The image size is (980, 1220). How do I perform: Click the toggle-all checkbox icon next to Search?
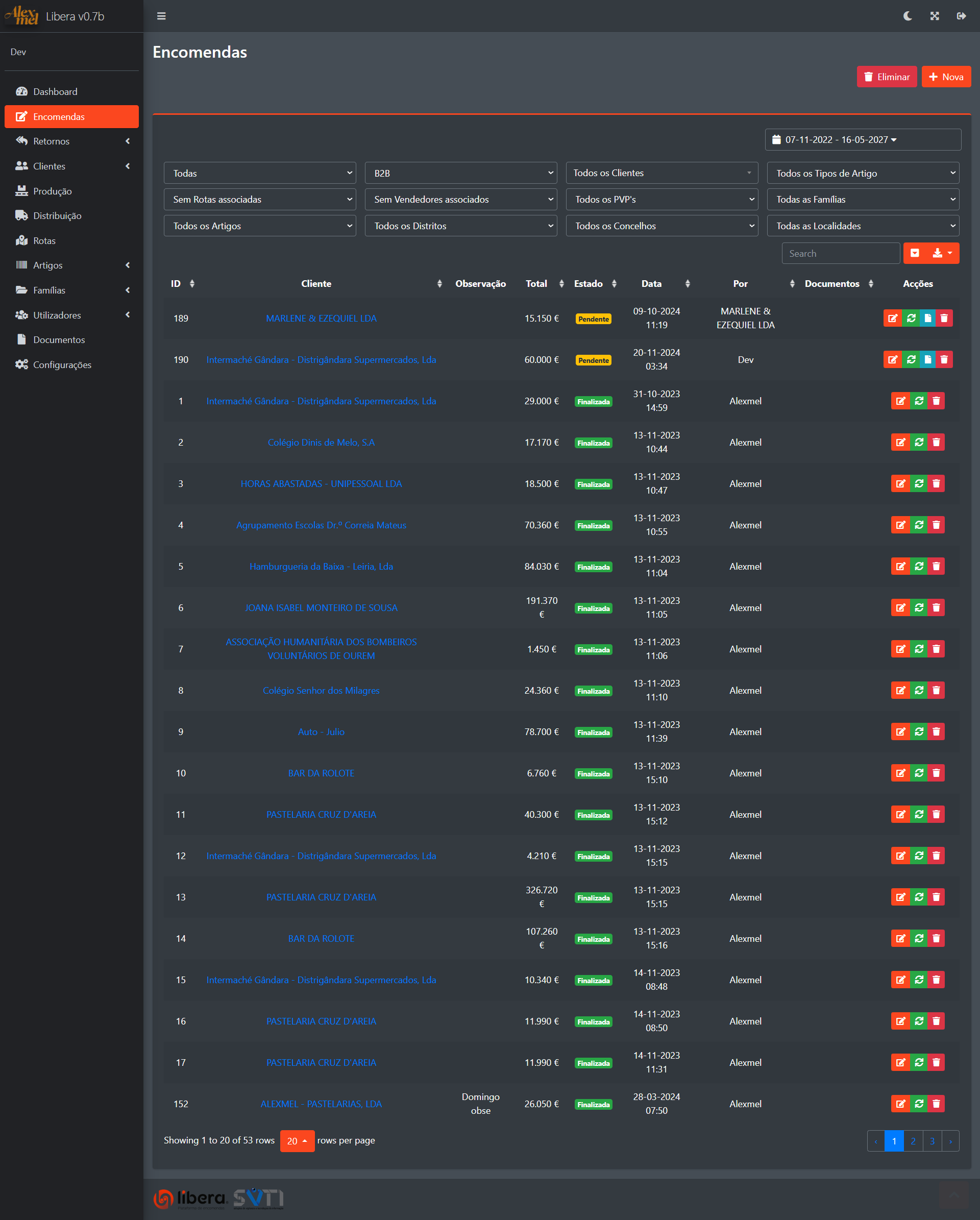point(915,253)
